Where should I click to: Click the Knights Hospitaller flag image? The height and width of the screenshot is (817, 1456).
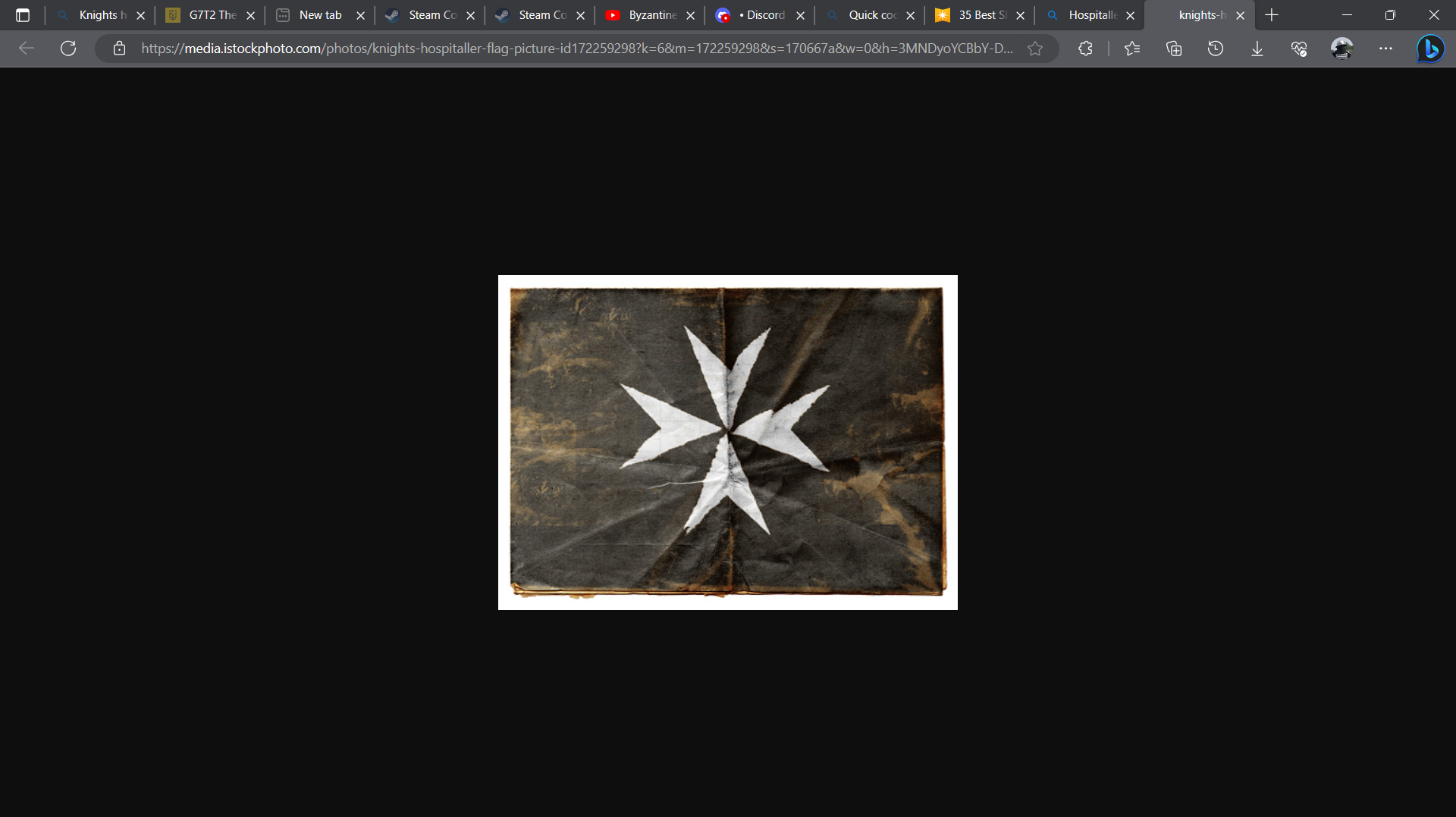[728, 443]
